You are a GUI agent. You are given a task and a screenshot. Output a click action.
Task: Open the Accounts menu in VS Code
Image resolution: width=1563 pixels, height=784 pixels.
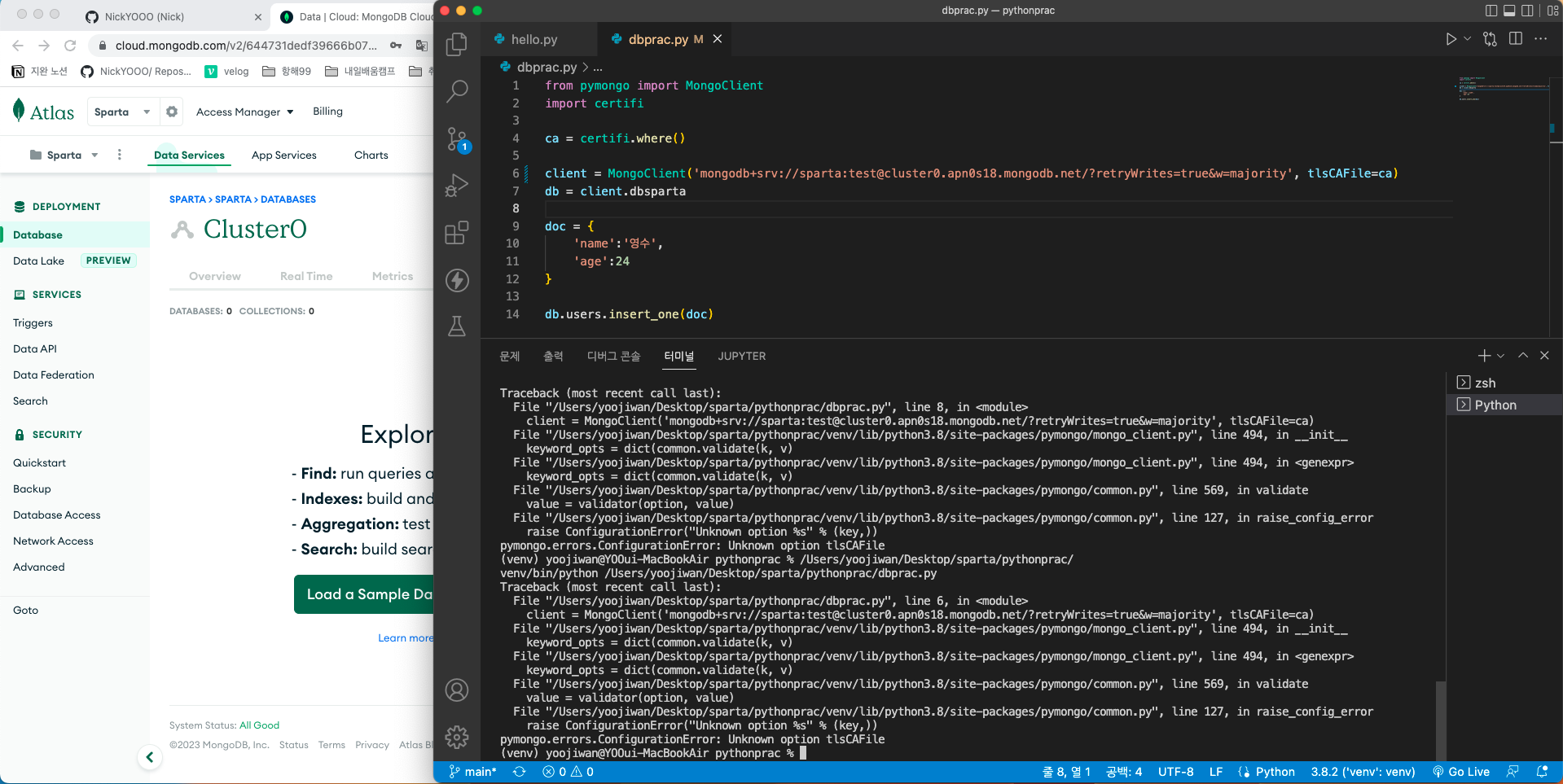(x=457, y=690)
